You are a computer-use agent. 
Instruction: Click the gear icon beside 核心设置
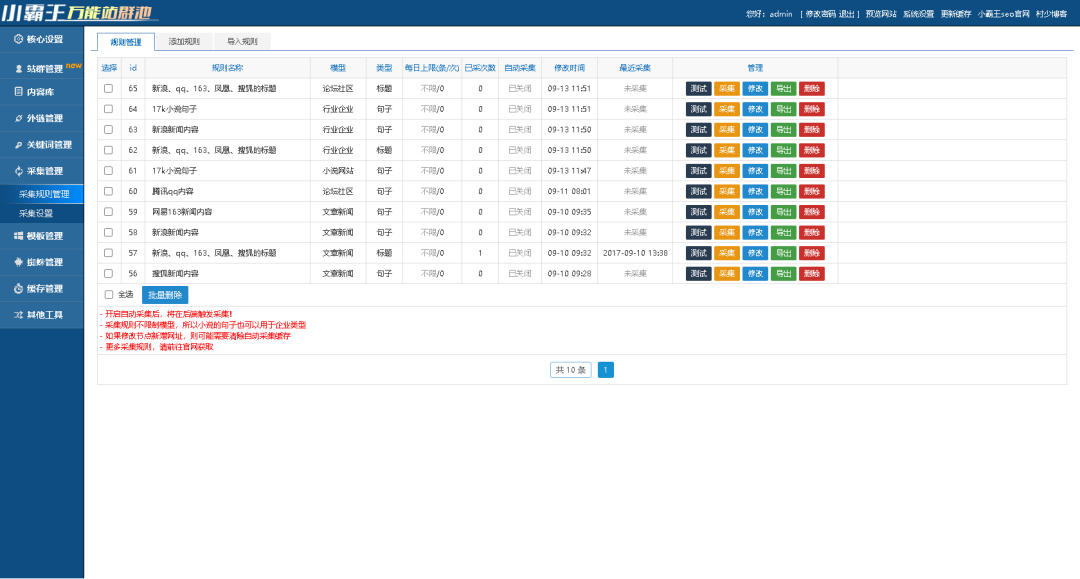pyautogui.click(x=18, y=39)
